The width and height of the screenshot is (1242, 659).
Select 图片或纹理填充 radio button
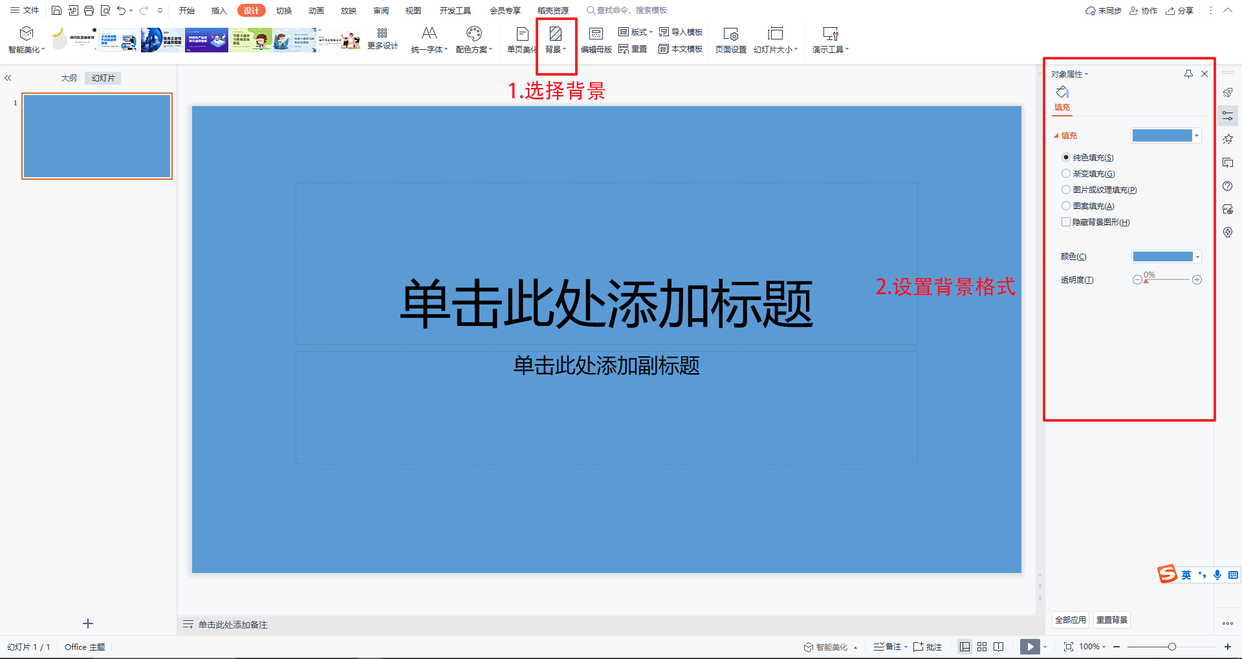pos(1066,189)
